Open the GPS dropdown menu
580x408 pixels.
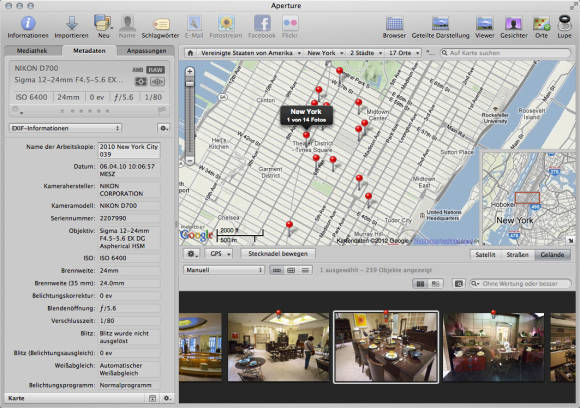[220, 254]
